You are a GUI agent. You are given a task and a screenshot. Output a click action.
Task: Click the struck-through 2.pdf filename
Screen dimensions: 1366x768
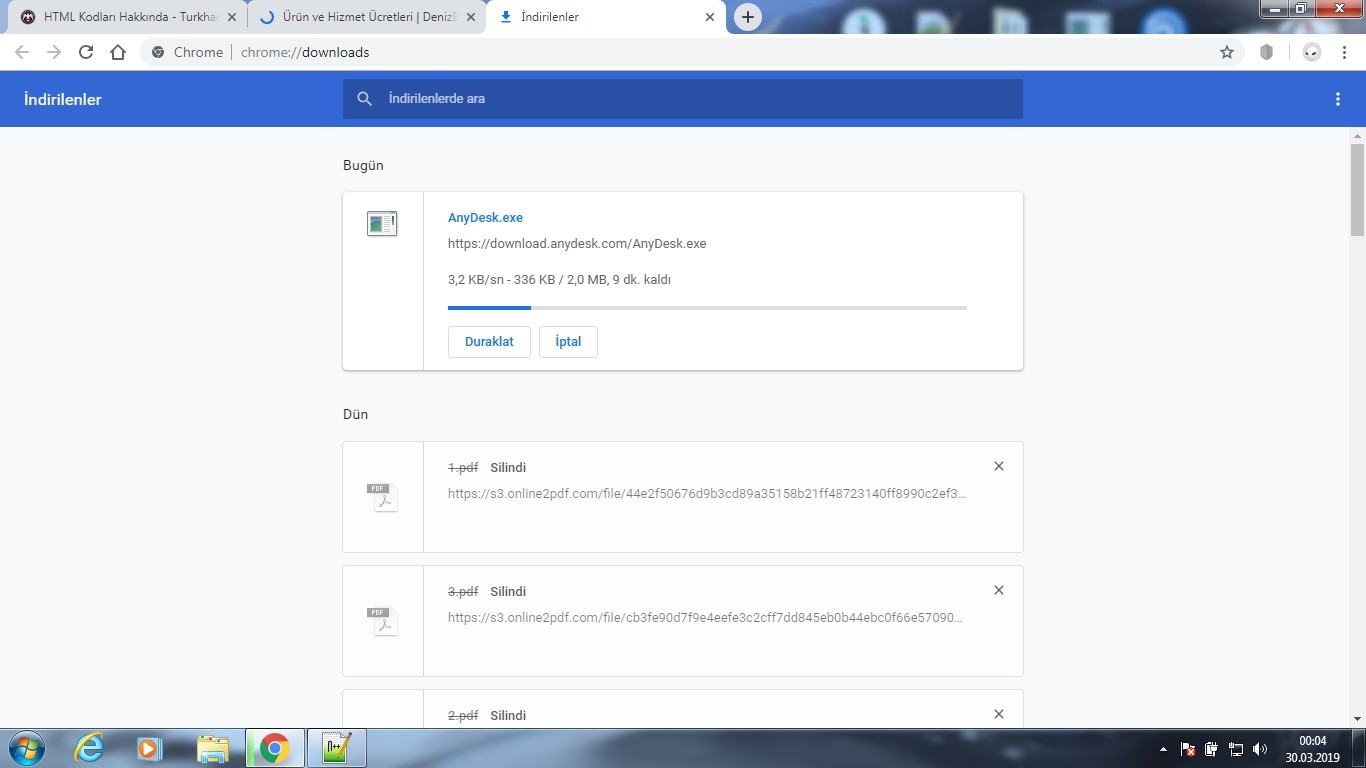(463, 715)
